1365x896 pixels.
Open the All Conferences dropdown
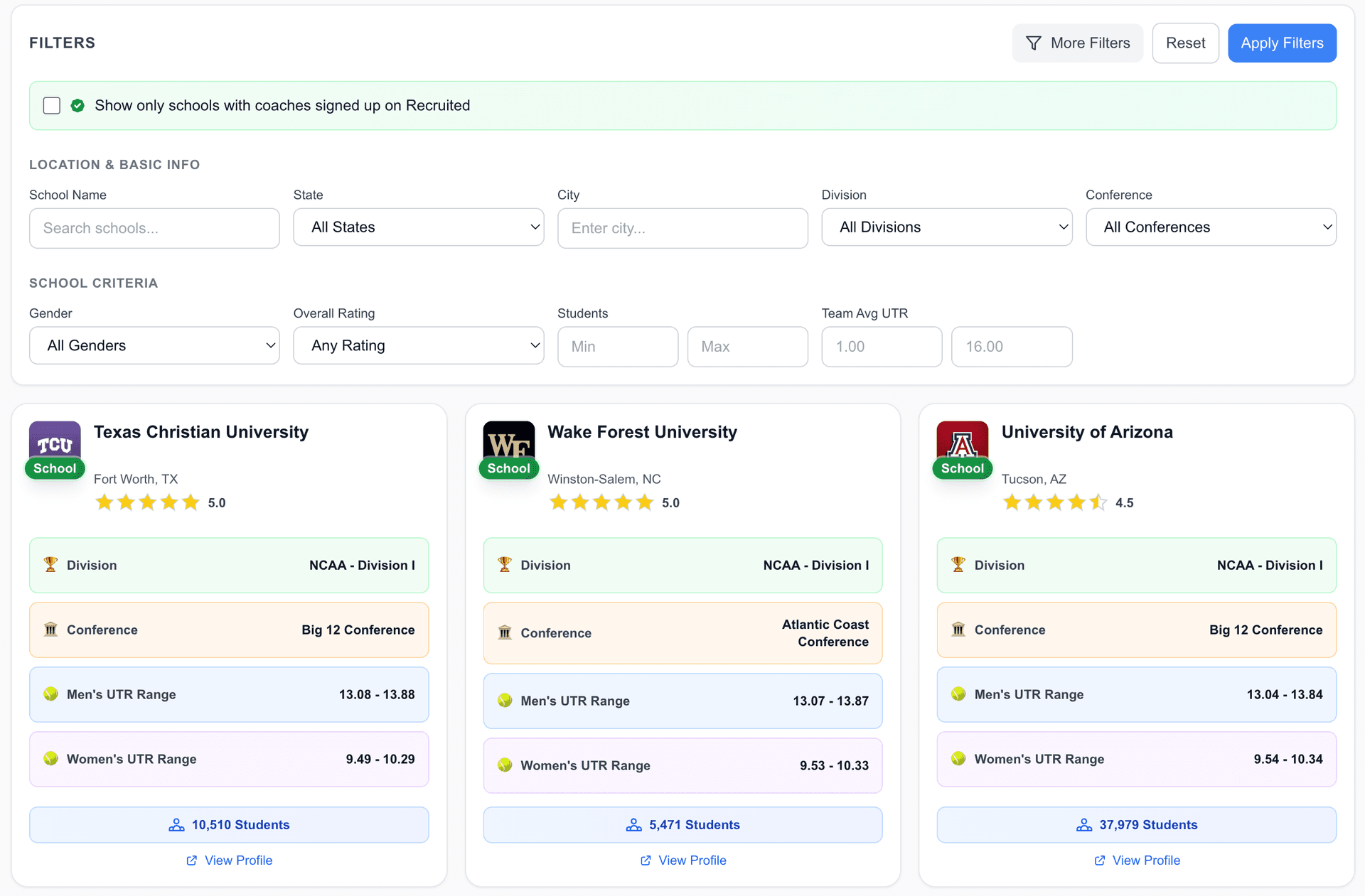click(1211, 227)
